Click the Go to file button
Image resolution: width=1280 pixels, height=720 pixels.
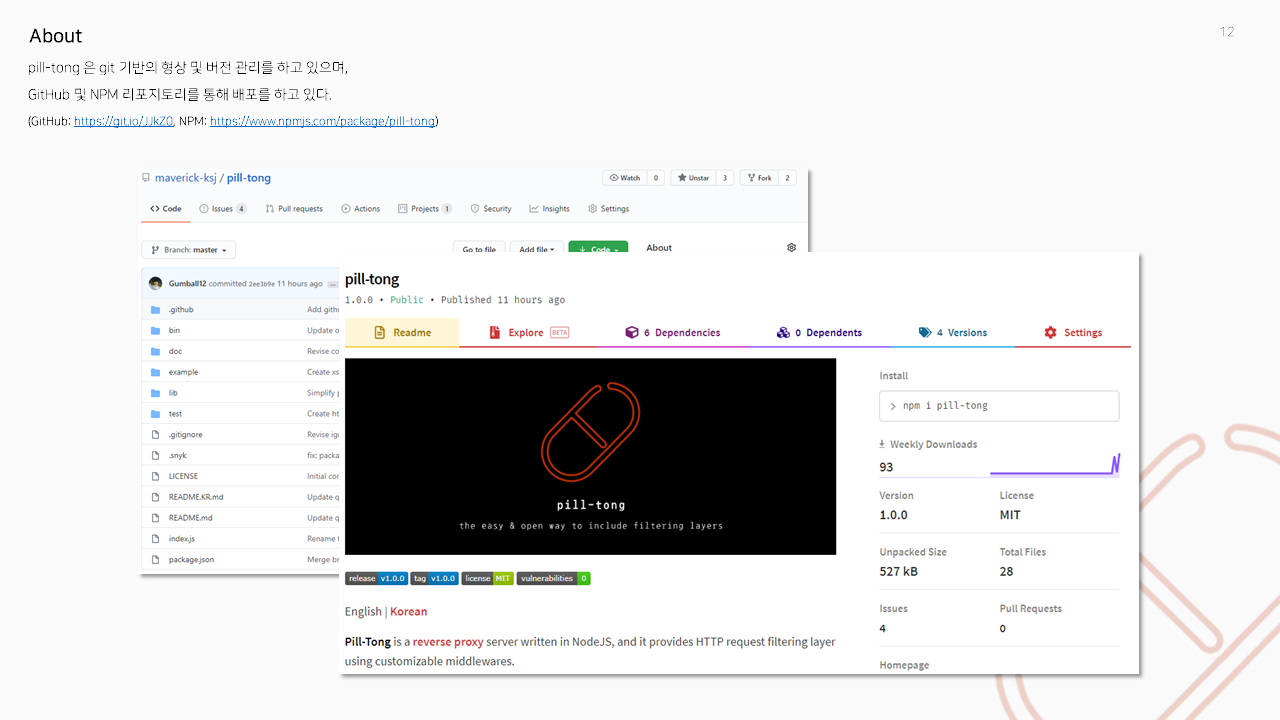tap(478, 248)
